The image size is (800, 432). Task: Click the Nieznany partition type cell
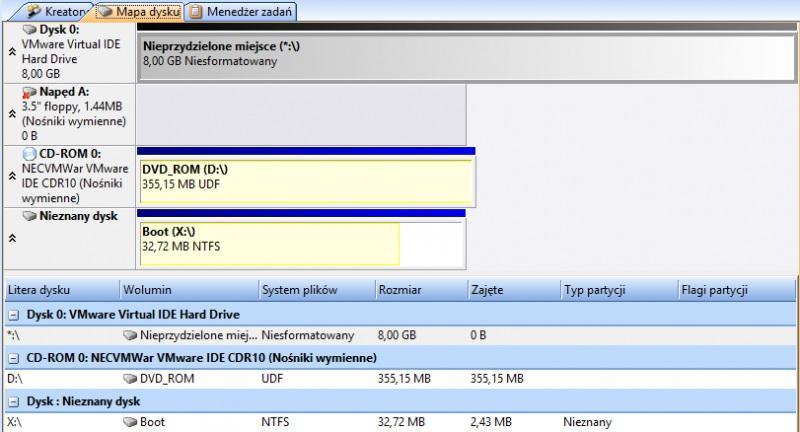587,422
